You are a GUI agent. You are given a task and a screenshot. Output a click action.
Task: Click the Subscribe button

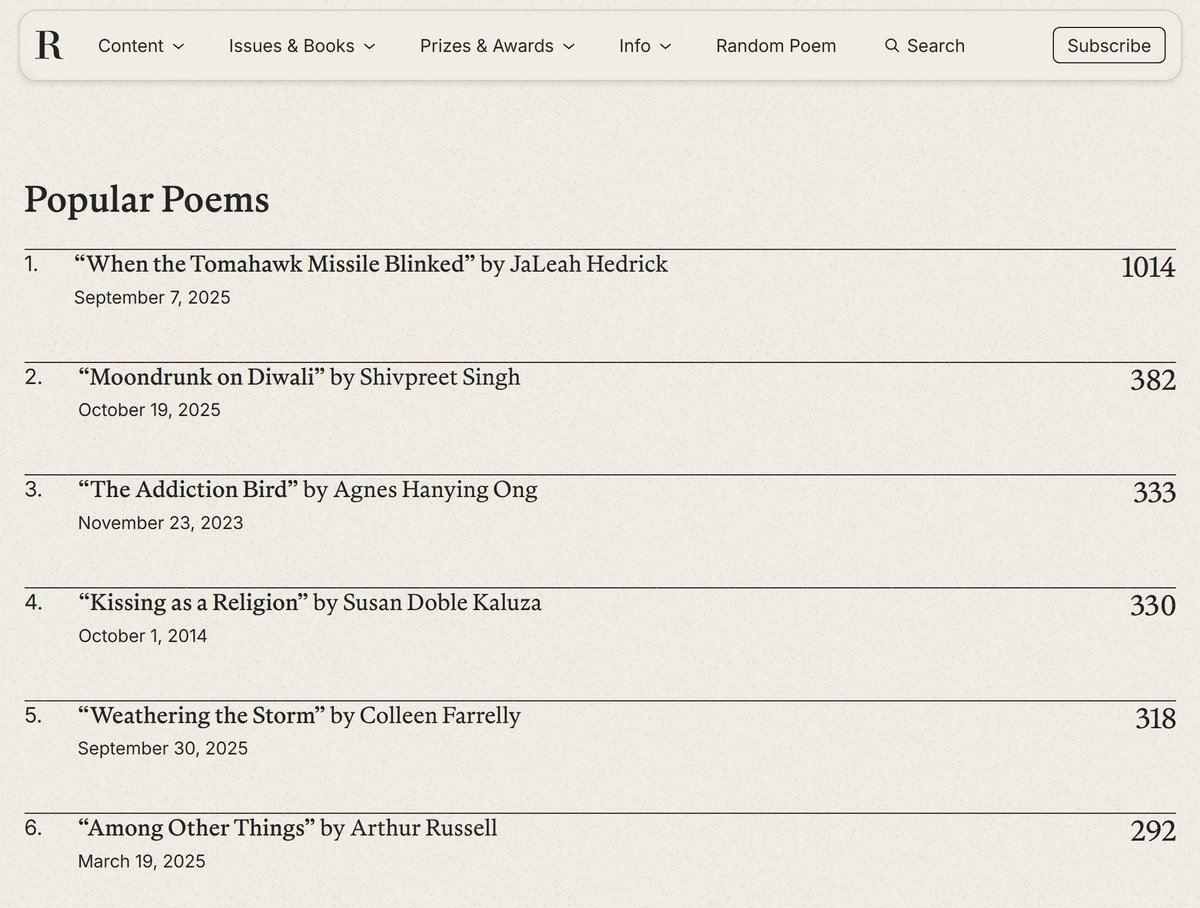coord(1109,46)
